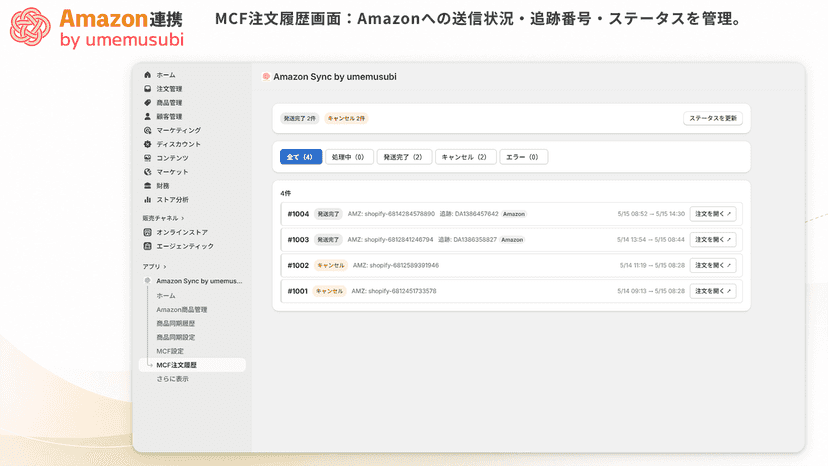
Task: Switch to the 全て (4) tab
Action: (x=300, y=157)
